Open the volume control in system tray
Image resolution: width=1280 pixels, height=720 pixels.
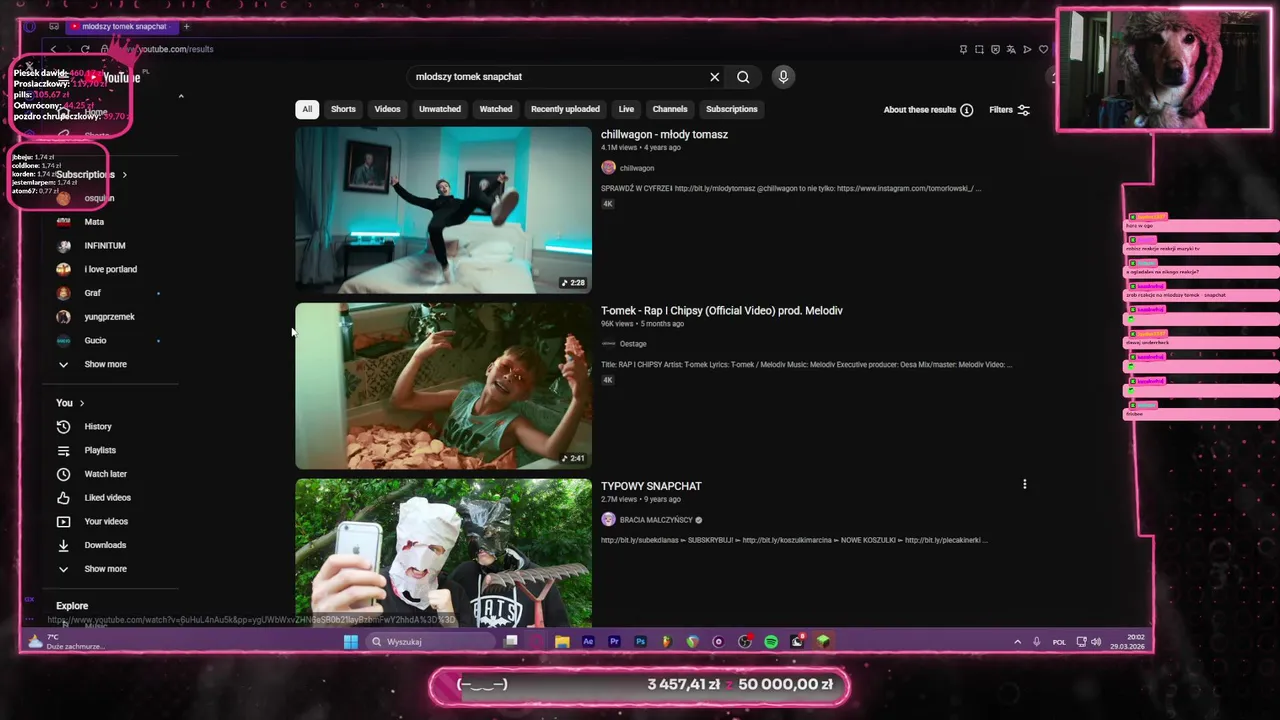pyautogui.click(x=1095, y=642)
